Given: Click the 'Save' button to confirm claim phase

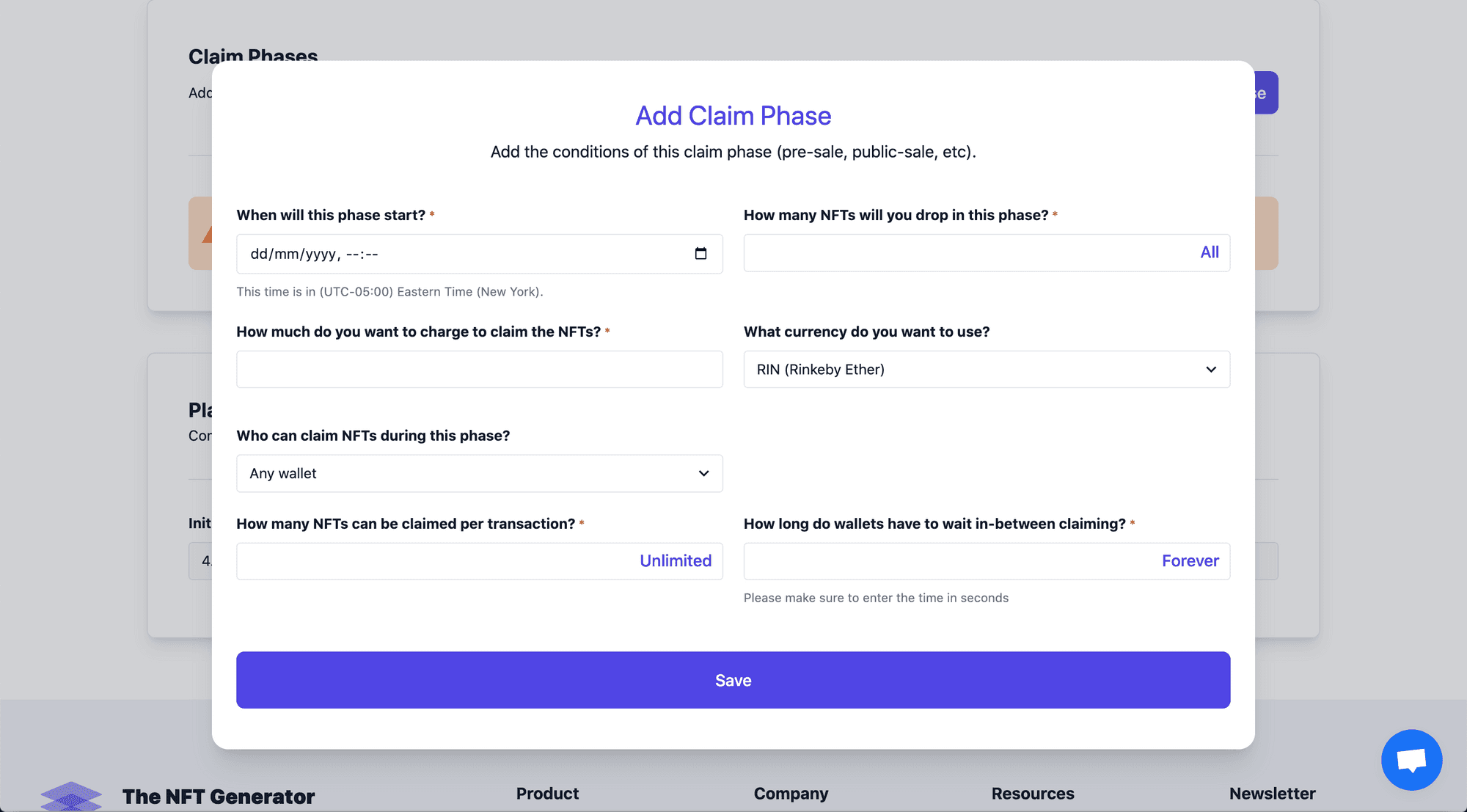Looking at the screenshot, I should pos(733,679).
